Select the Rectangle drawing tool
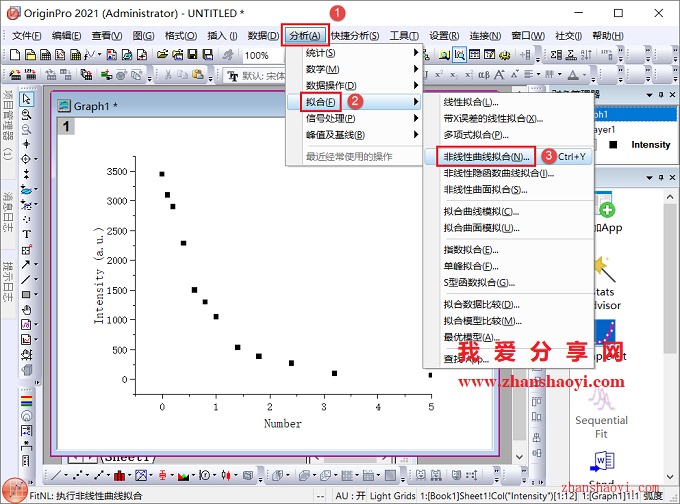This screenshot has height=504, width=680. click(26, 295)
